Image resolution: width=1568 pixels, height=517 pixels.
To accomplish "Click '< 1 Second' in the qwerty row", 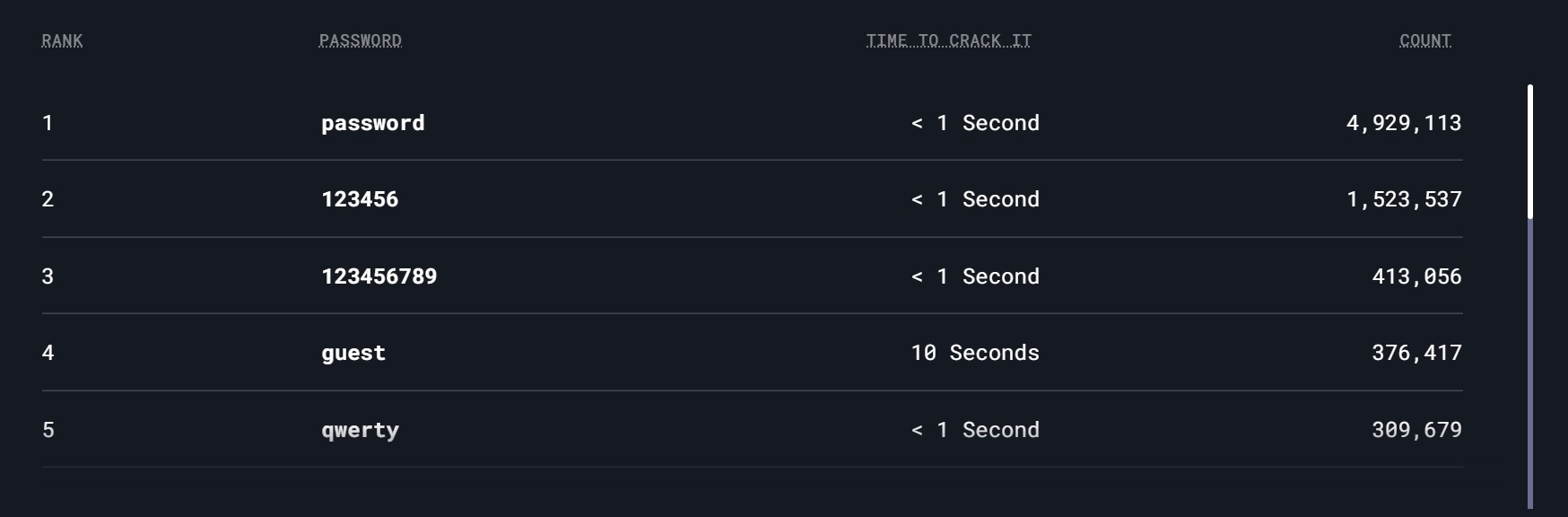I will tap(974, 430).
